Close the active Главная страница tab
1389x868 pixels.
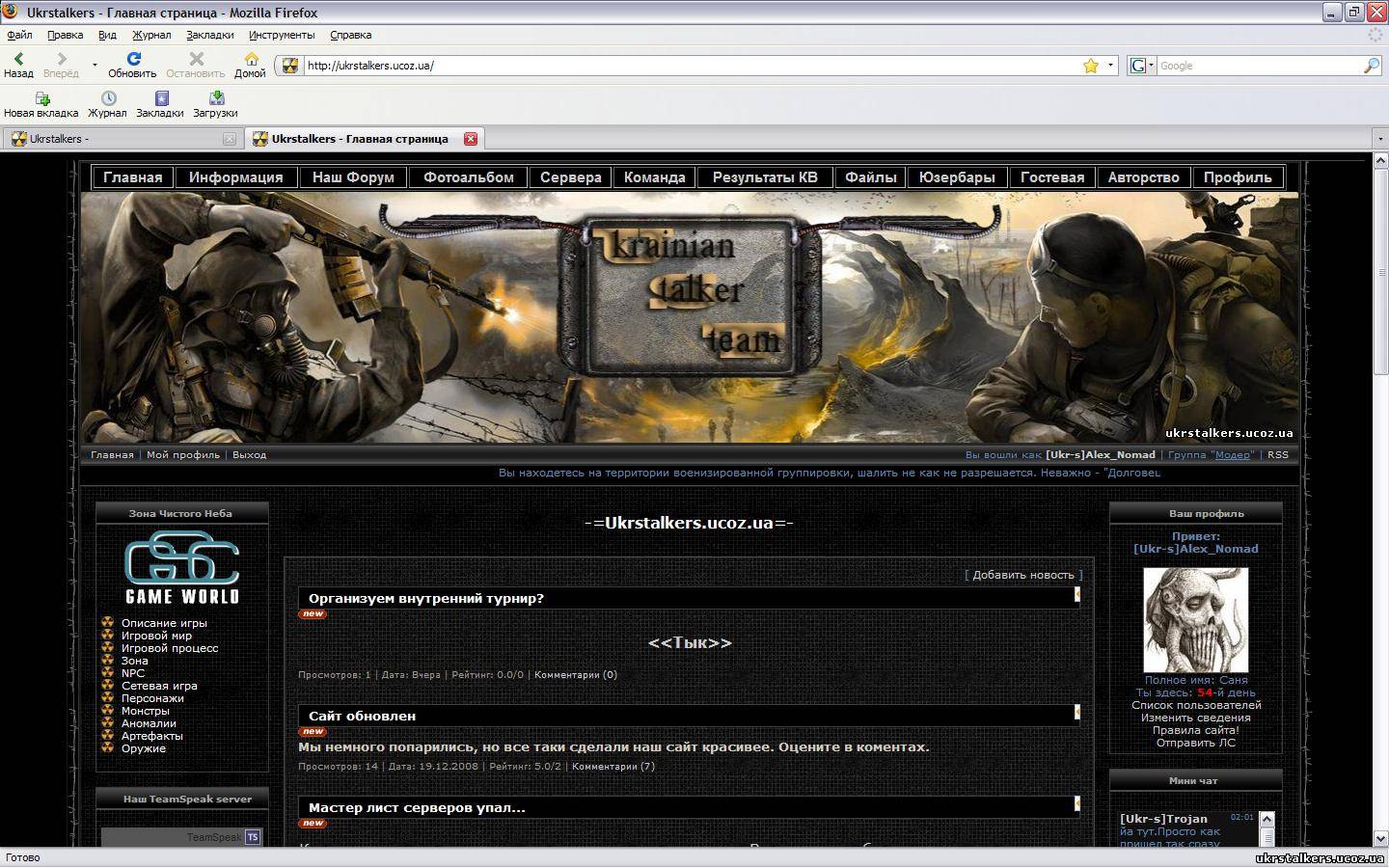tap(471, 139)
